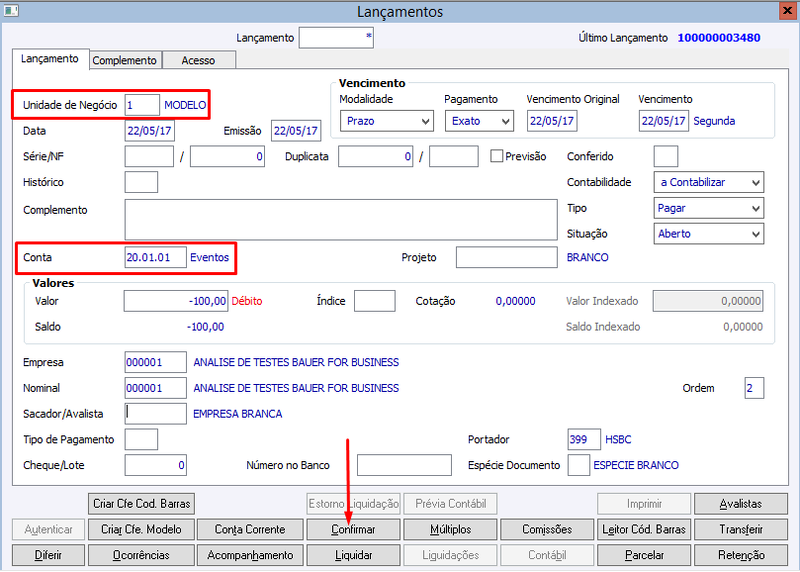
Task: Open the Tipo dropdown showing Pagar
Action: [x=709, y=208]
